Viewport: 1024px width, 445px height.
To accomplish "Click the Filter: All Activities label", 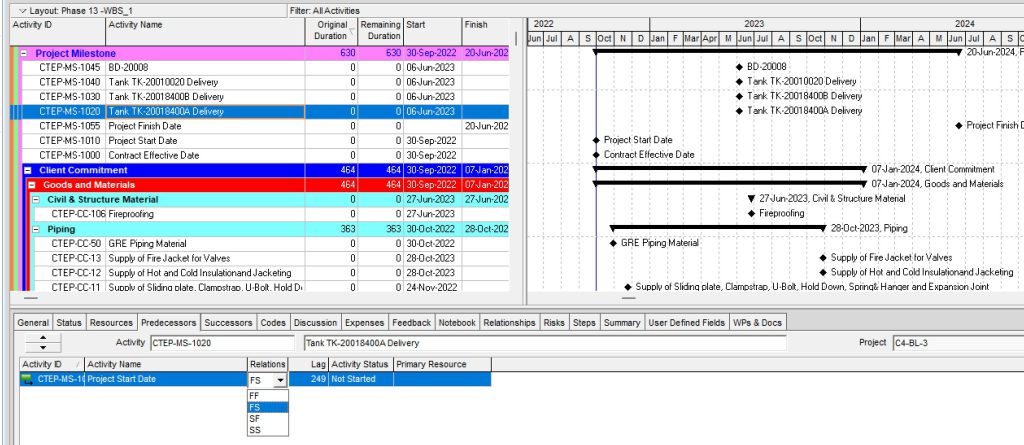I will coord(325,10).
